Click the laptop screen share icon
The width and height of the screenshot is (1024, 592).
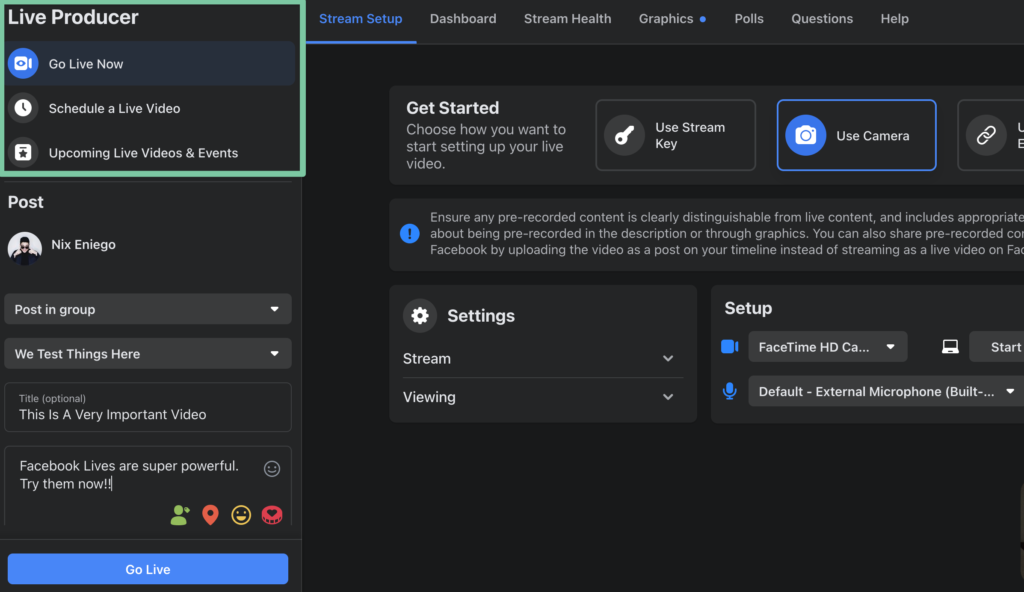pyautogui.click(x=950, y=346)
